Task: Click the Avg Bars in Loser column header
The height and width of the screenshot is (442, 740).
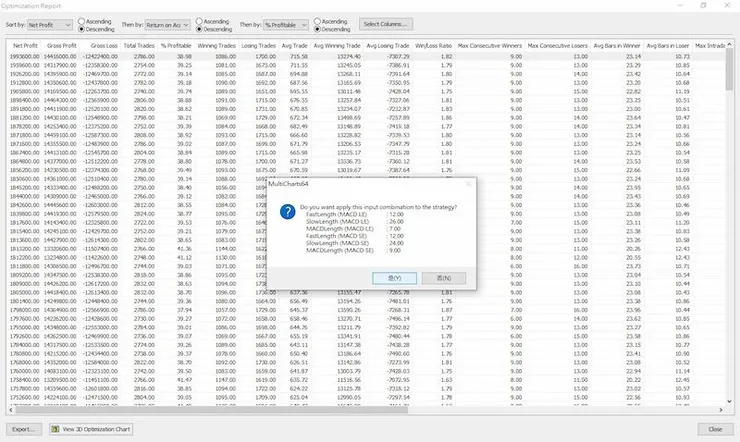Action: point(668,46)
